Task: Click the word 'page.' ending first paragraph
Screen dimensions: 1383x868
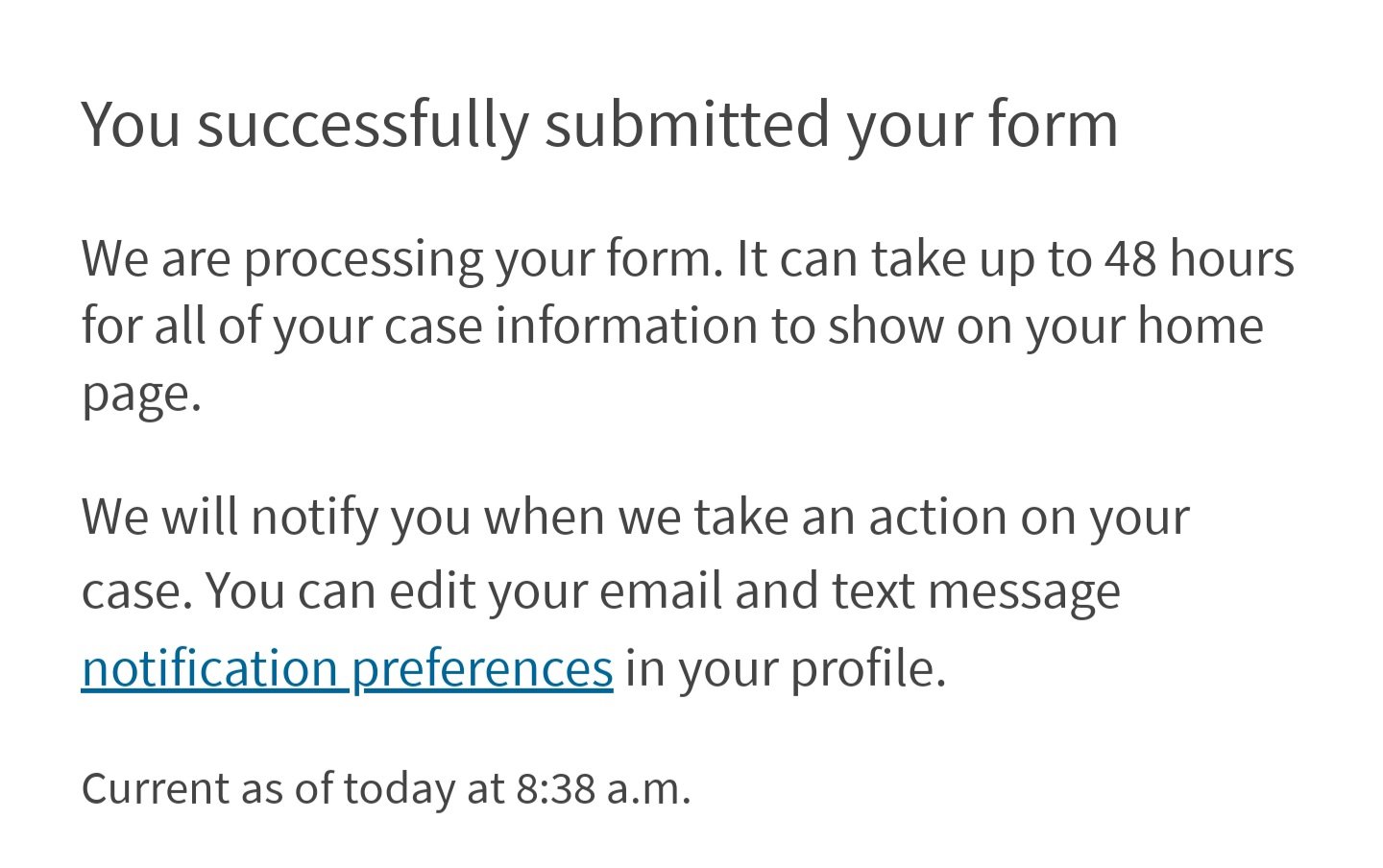Action: tap(141, 395)
